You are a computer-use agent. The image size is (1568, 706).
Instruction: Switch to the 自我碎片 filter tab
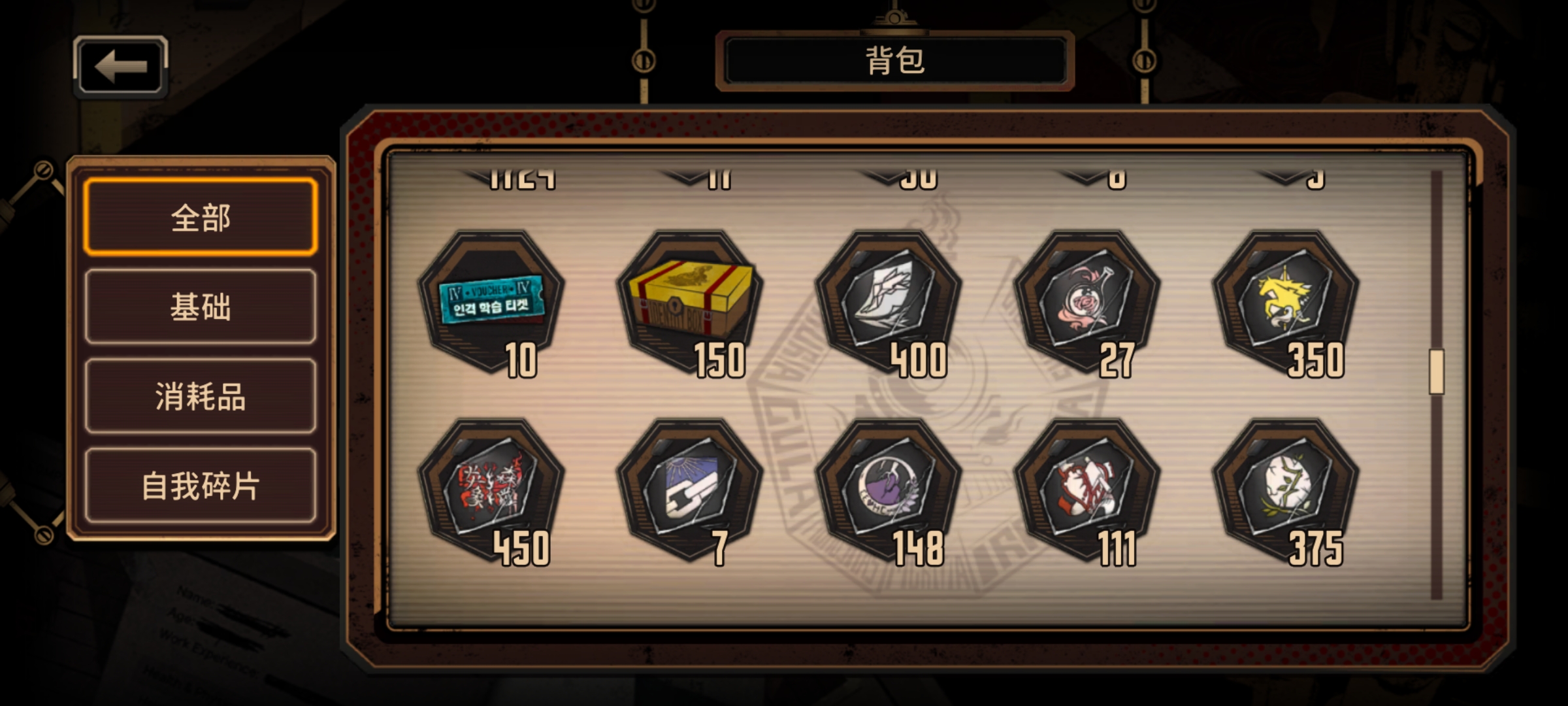(x=201, y=486)
